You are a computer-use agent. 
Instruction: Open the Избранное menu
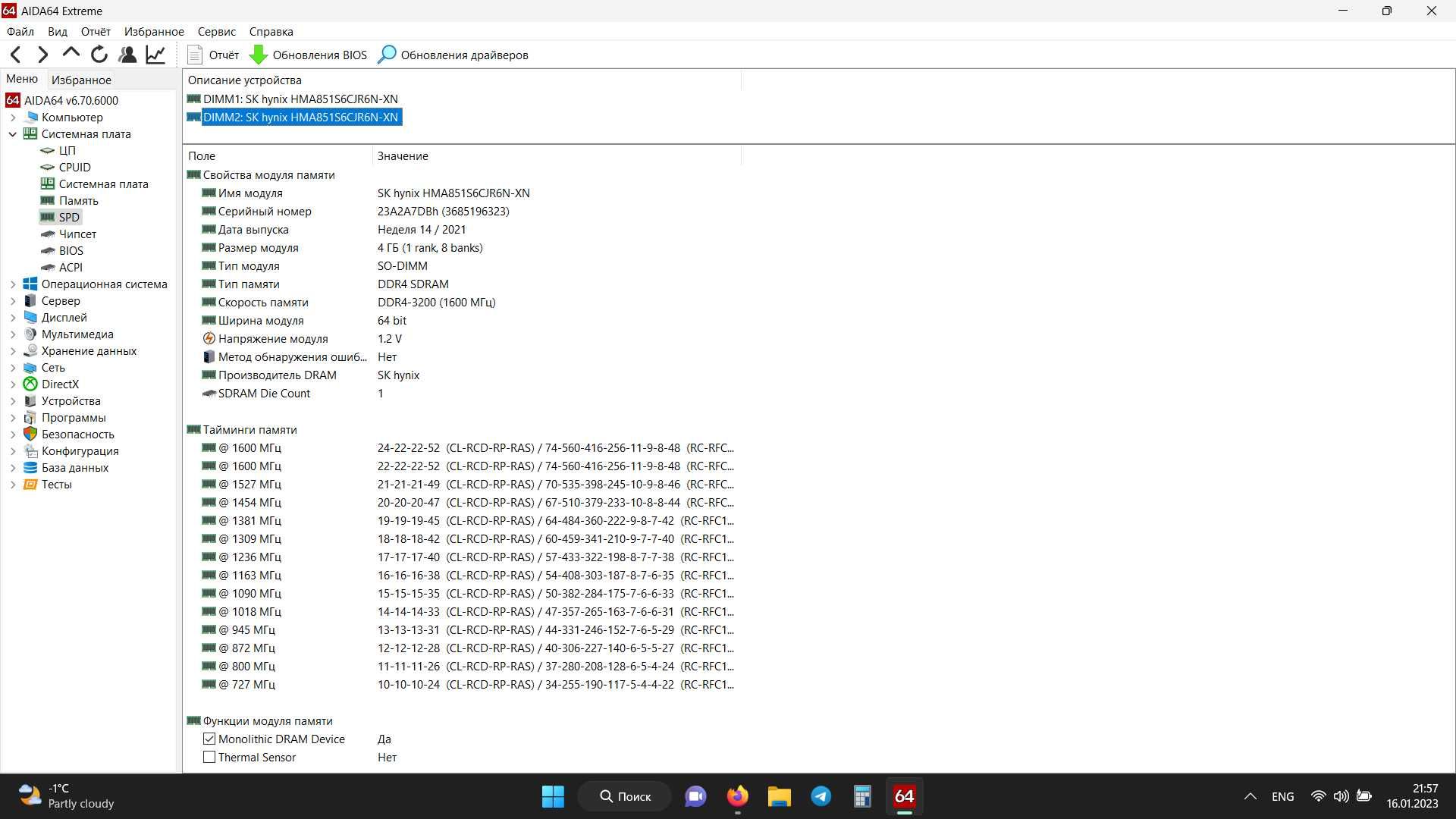click(154, 31)
